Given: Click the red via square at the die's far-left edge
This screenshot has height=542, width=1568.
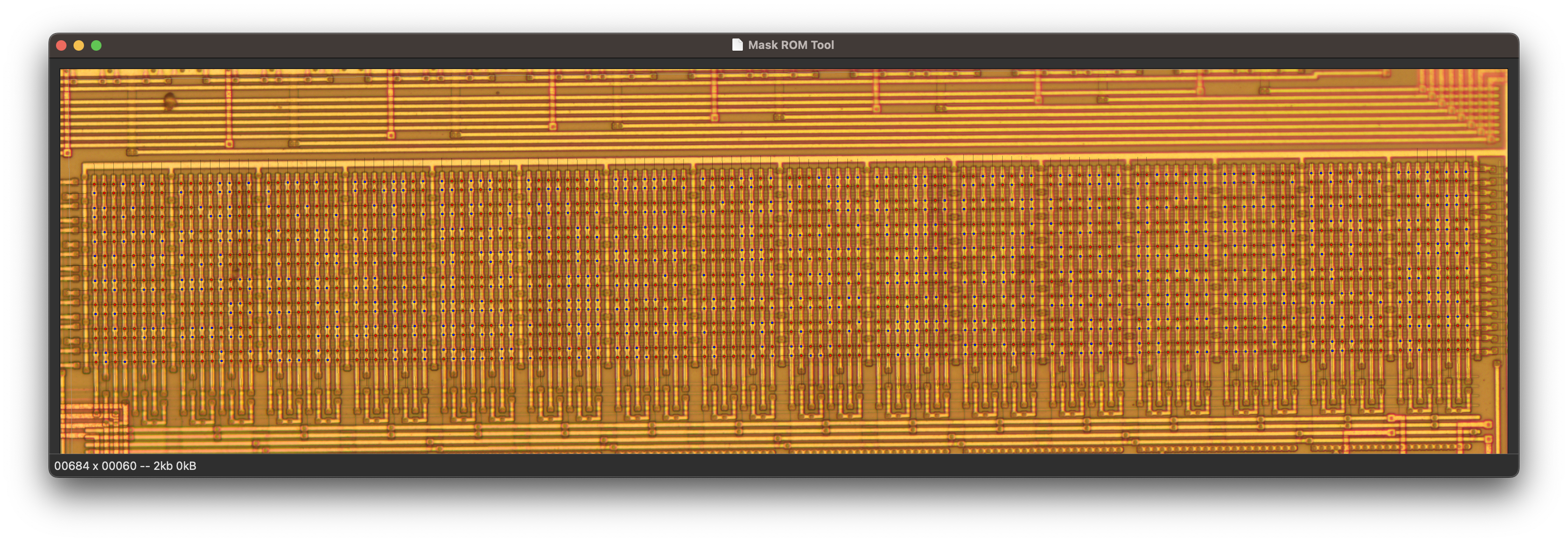Looking at the screenshot, I should pos(67,153).
